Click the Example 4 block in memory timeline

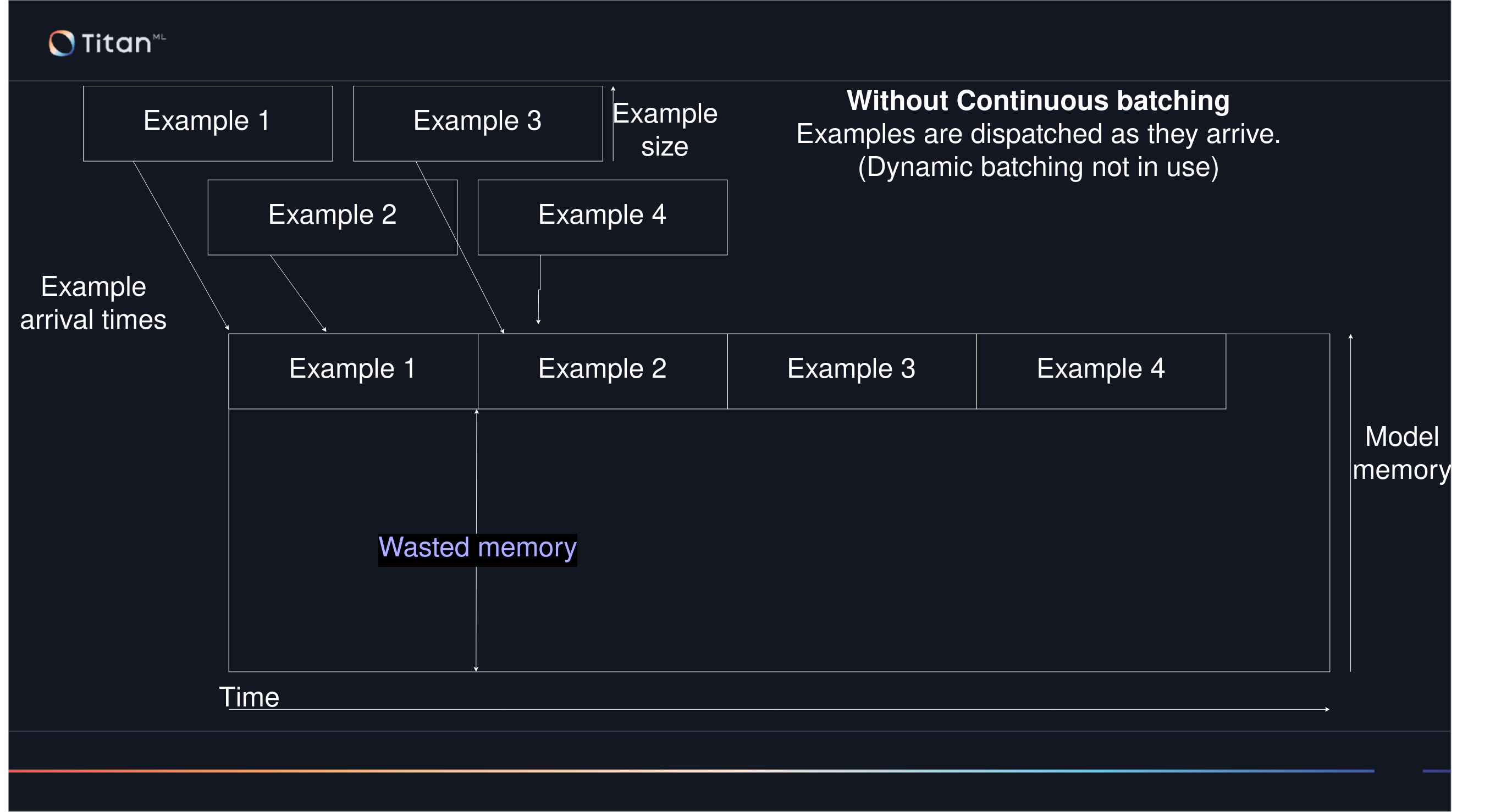[1101, 371]
